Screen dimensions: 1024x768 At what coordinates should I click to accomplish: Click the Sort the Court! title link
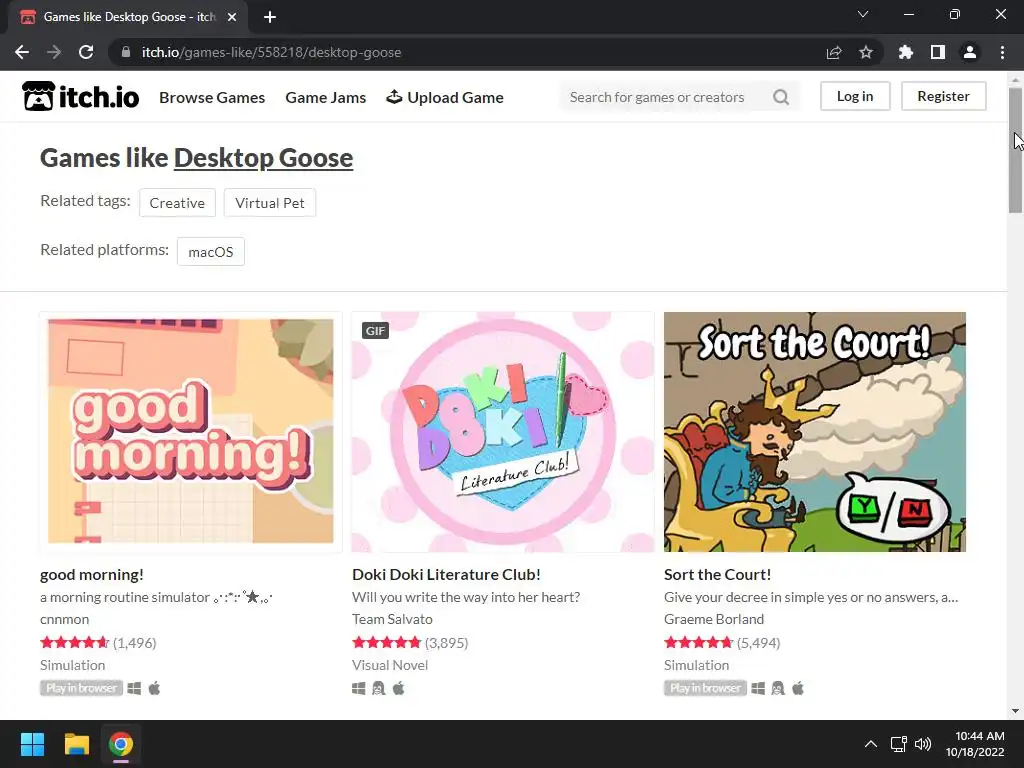[x=718, y=575]
